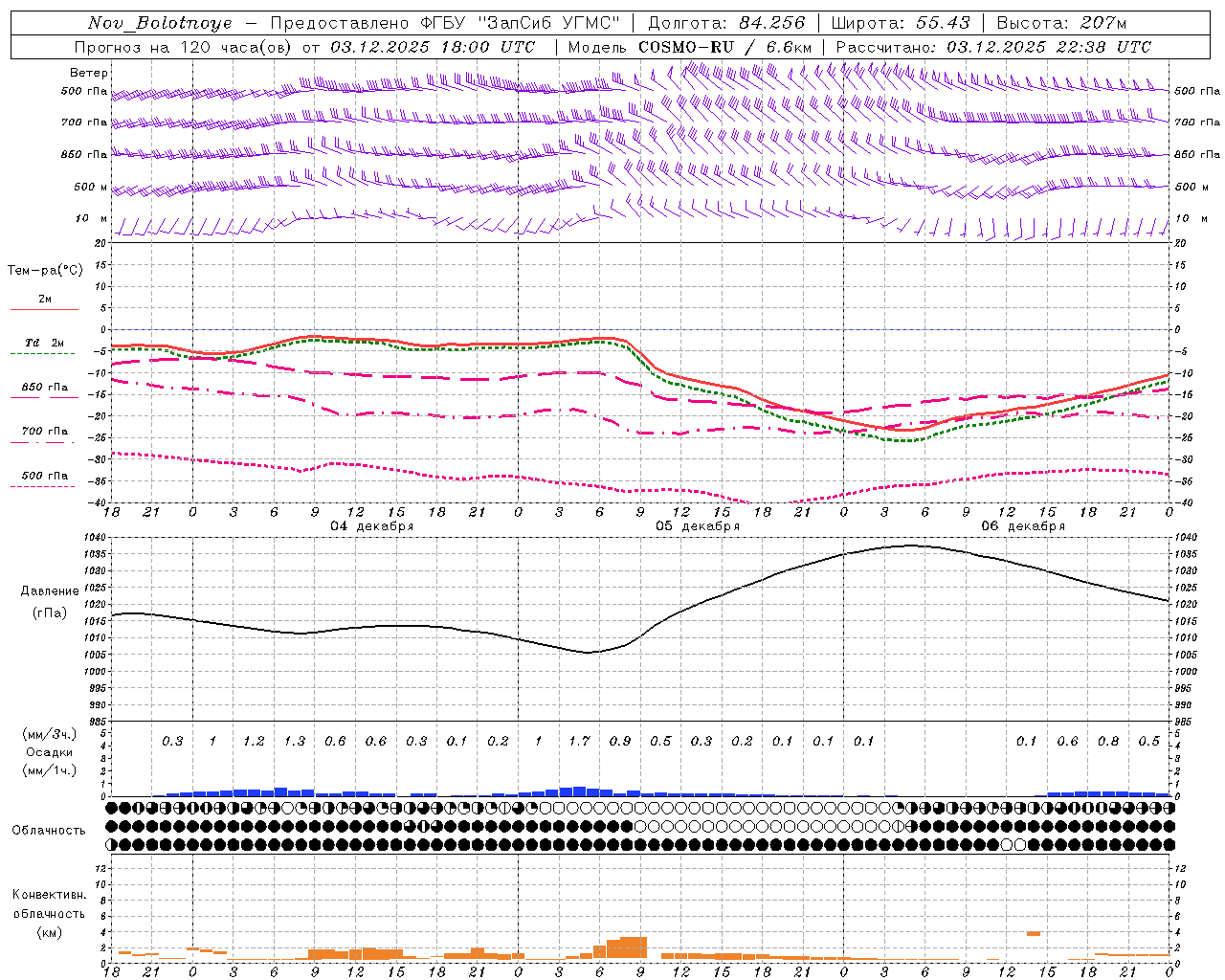This screenshot has width=1225, height=980.
Task: Select the 'Модель COSMO-RU / 6.6км' text
Action: pos(689,47)
